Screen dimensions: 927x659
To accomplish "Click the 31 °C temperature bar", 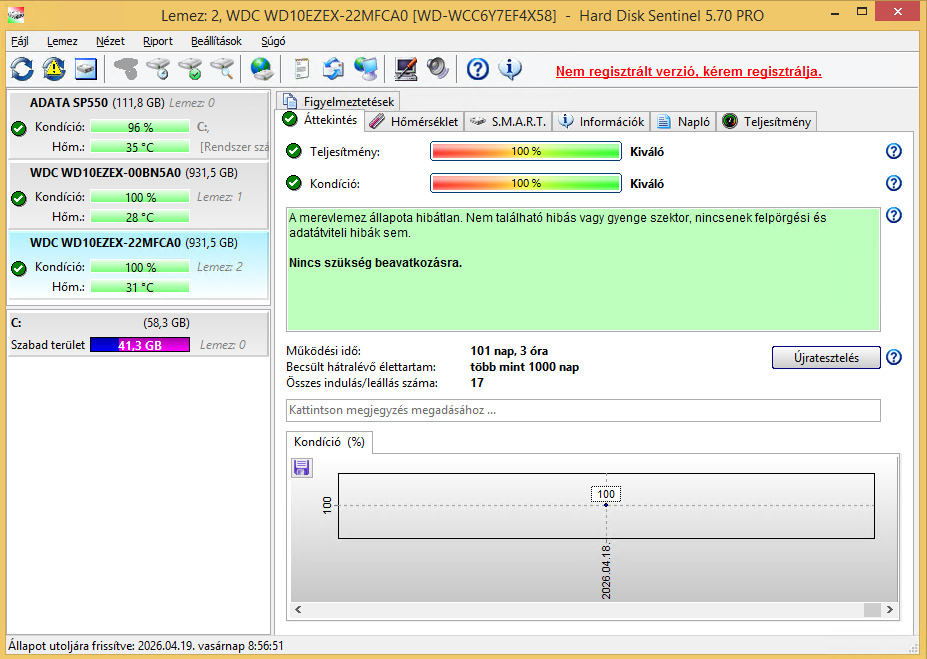I will tap(140, 287).
